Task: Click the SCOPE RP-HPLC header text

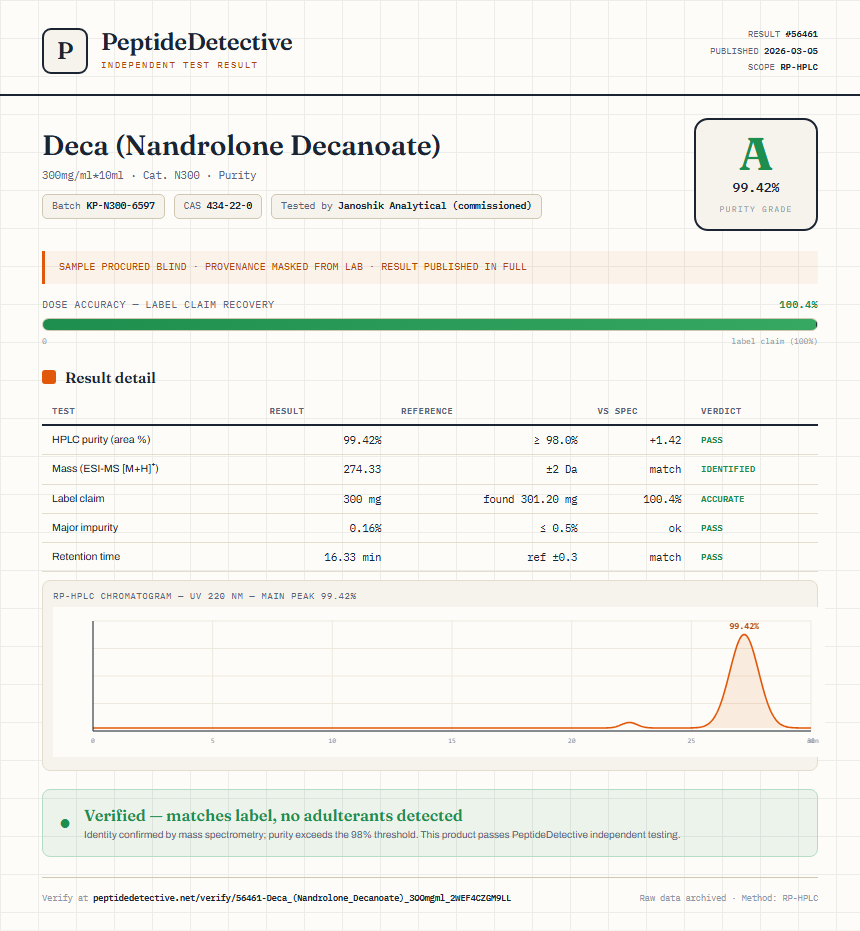Action: (783, 67)
